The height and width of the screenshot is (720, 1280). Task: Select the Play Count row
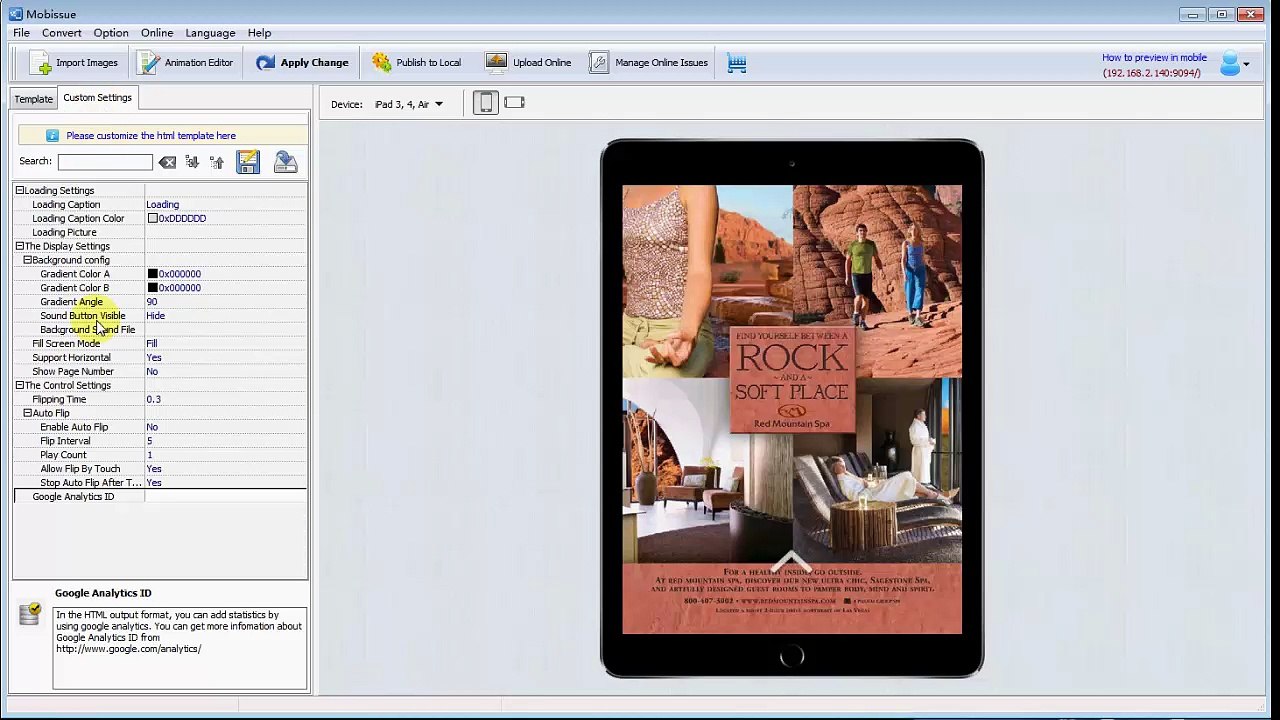pyautogui.click(x=160, y=455)
